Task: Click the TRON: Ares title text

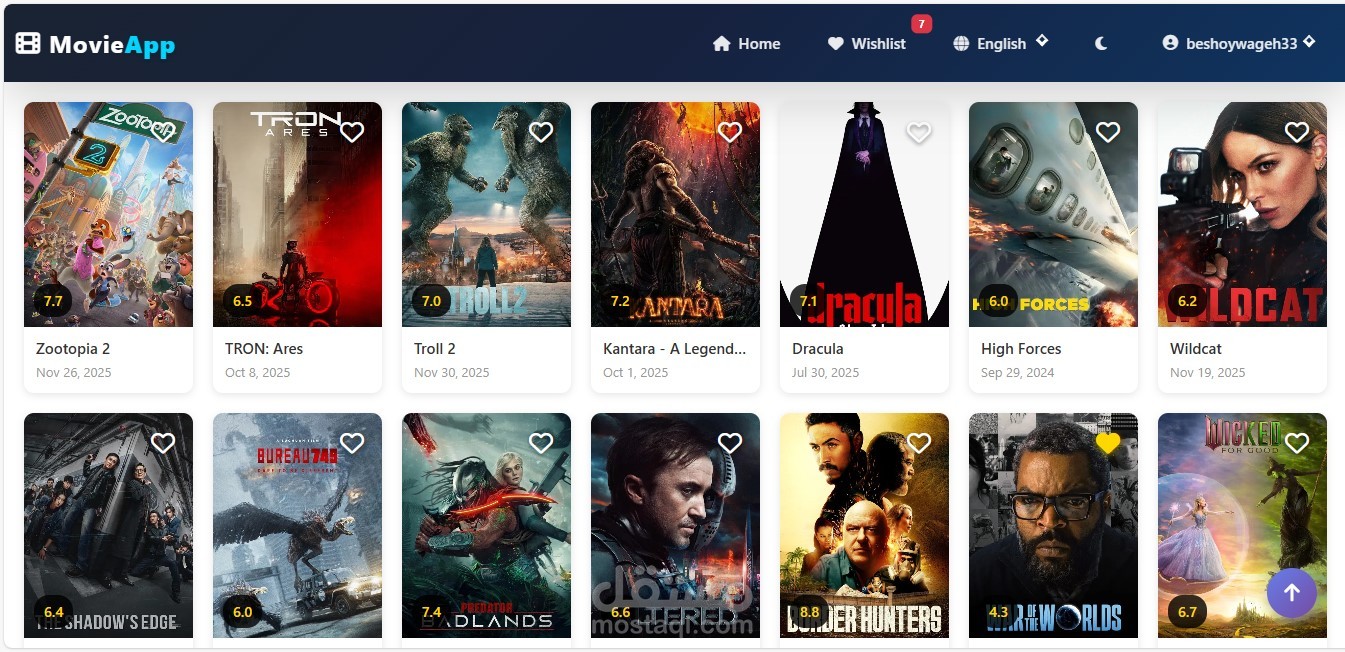Action: [264, 349]
